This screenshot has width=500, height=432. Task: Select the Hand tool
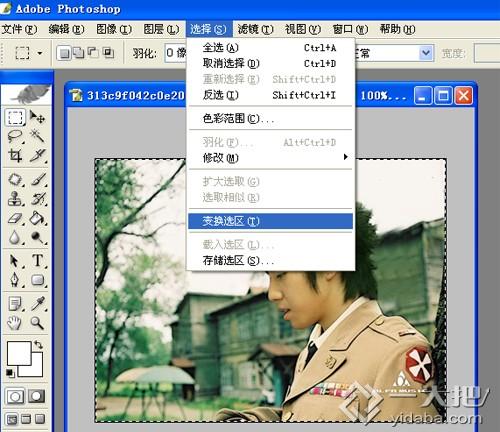point(15,323)
